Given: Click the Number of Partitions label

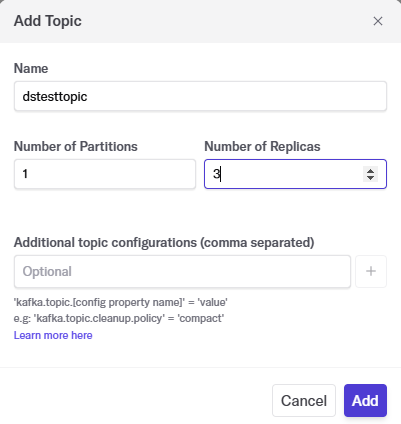Looking at the screenshot, I should (x=76, y=146).
